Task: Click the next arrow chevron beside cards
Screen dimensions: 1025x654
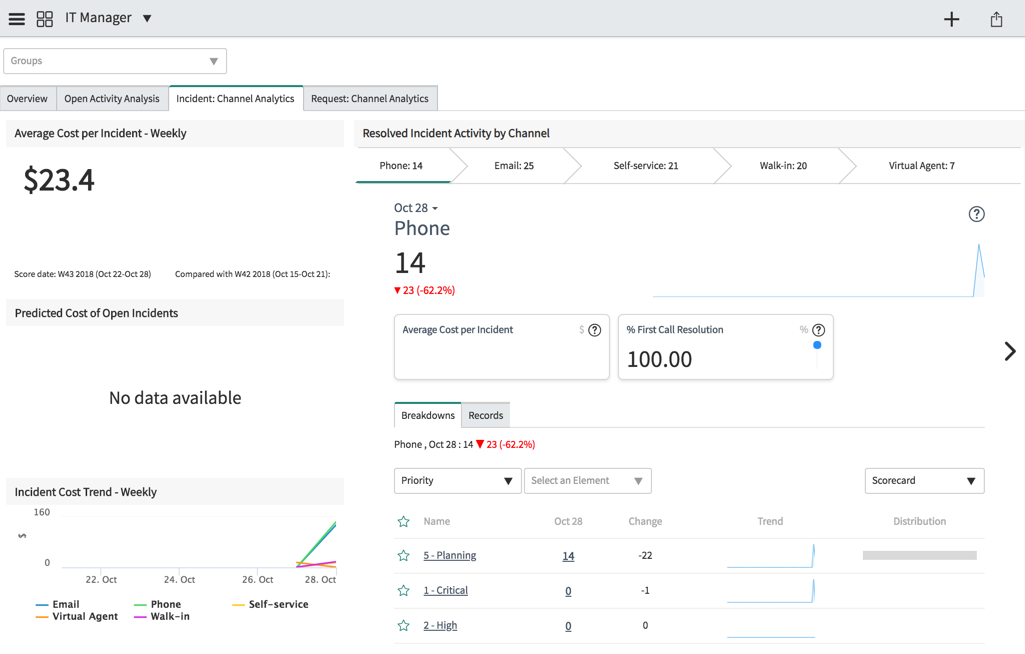Action: [x=1010, y=351]
